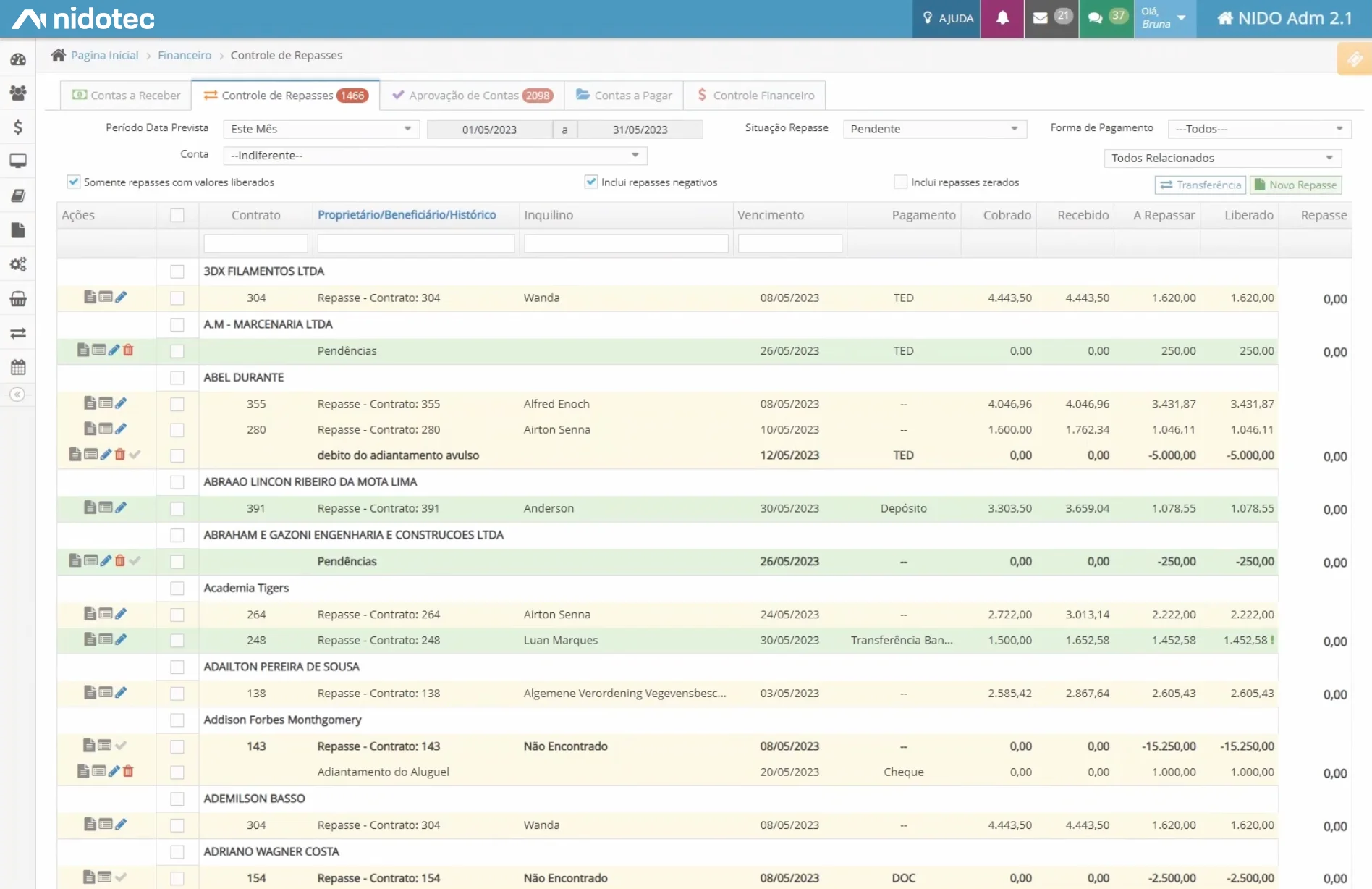Switch to the Contas a Receber tab

coord(126,96)
